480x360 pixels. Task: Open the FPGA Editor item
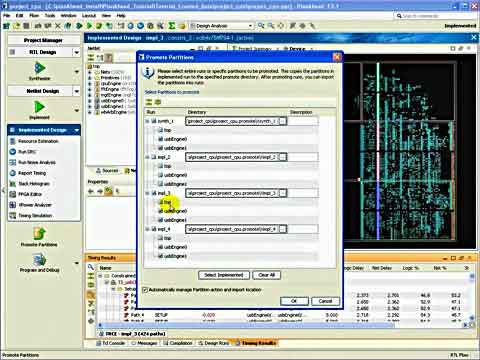pyautogui.click(x=30, y=194)
